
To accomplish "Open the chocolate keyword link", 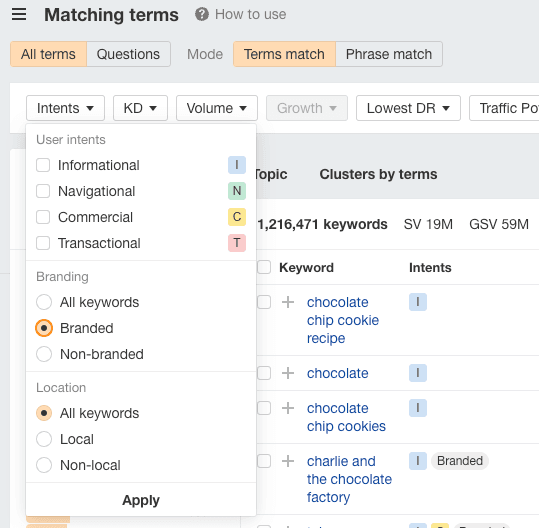I will coord(338,373).
